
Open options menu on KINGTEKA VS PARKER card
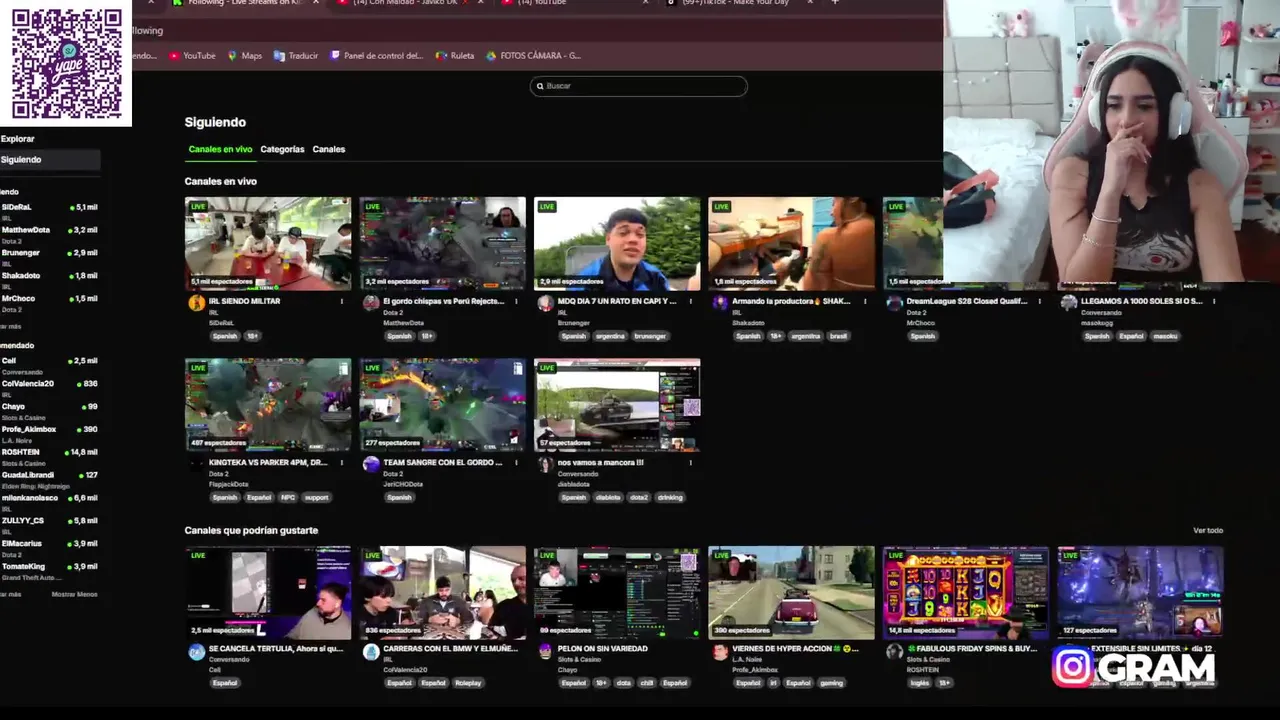click(x=342, y=462)
